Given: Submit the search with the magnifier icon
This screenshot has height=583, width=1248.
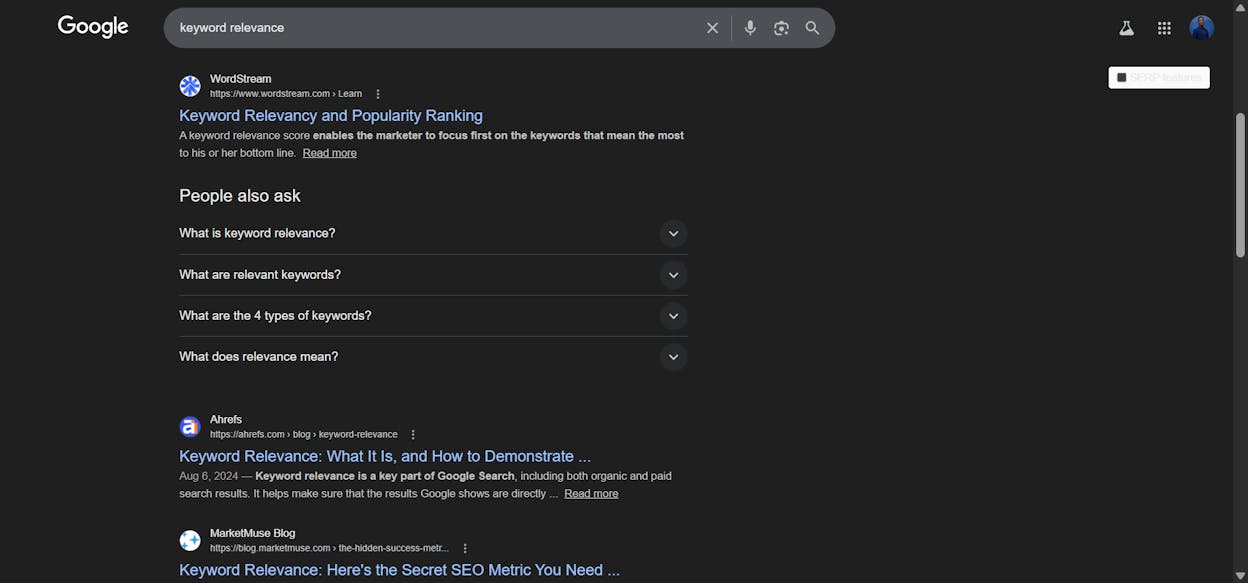Looking at the screenshot, I should click(x=812, y=28).
